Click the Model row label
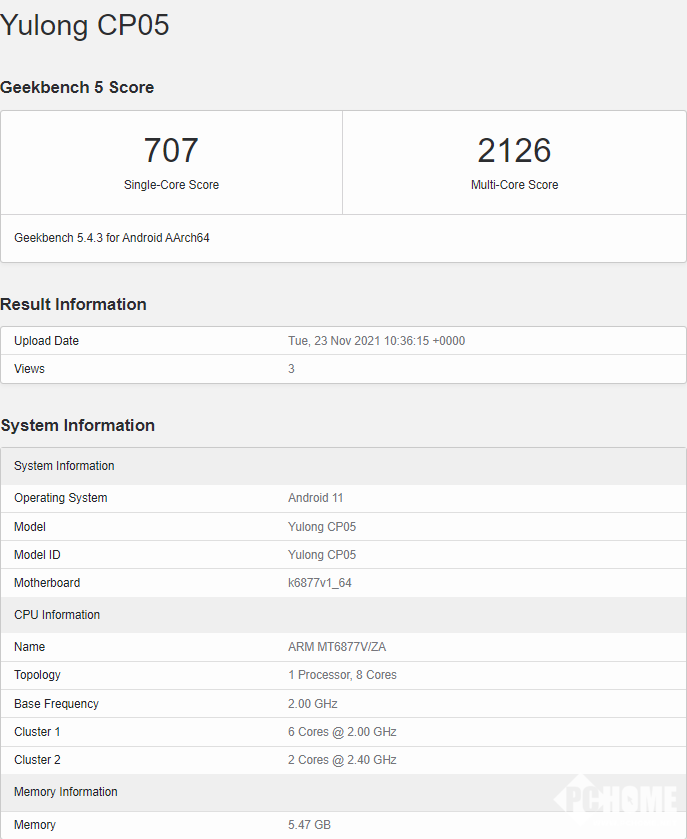This screenshot has height=839, width=687. coord(30,527)
